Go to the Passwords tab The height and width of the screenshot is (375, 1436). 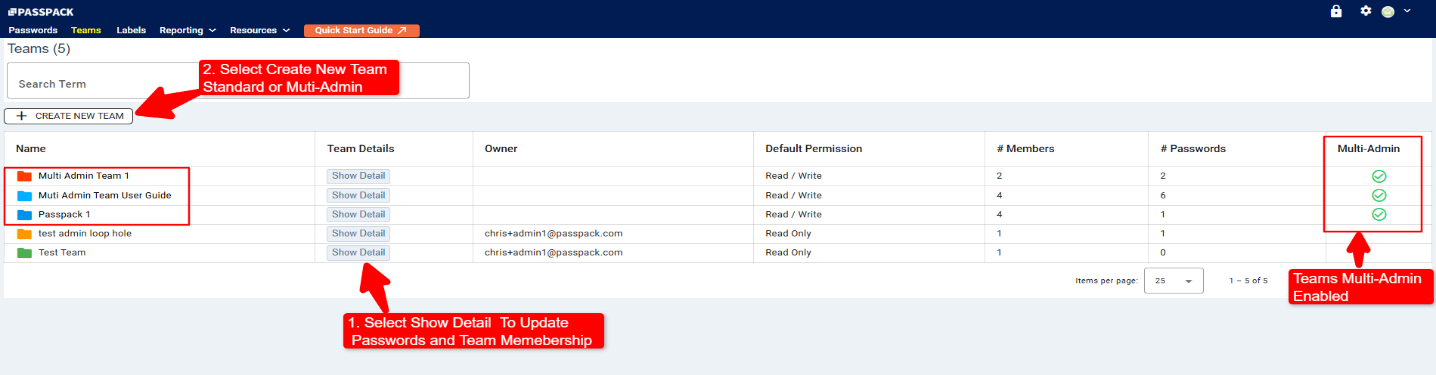tap(33, 31)
